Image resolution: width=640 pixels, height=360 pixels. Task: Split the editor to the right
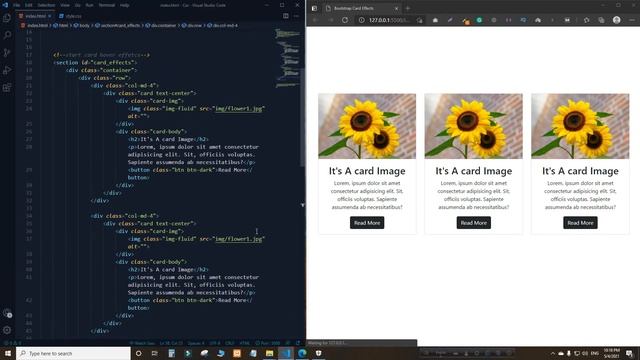(286, 16)
